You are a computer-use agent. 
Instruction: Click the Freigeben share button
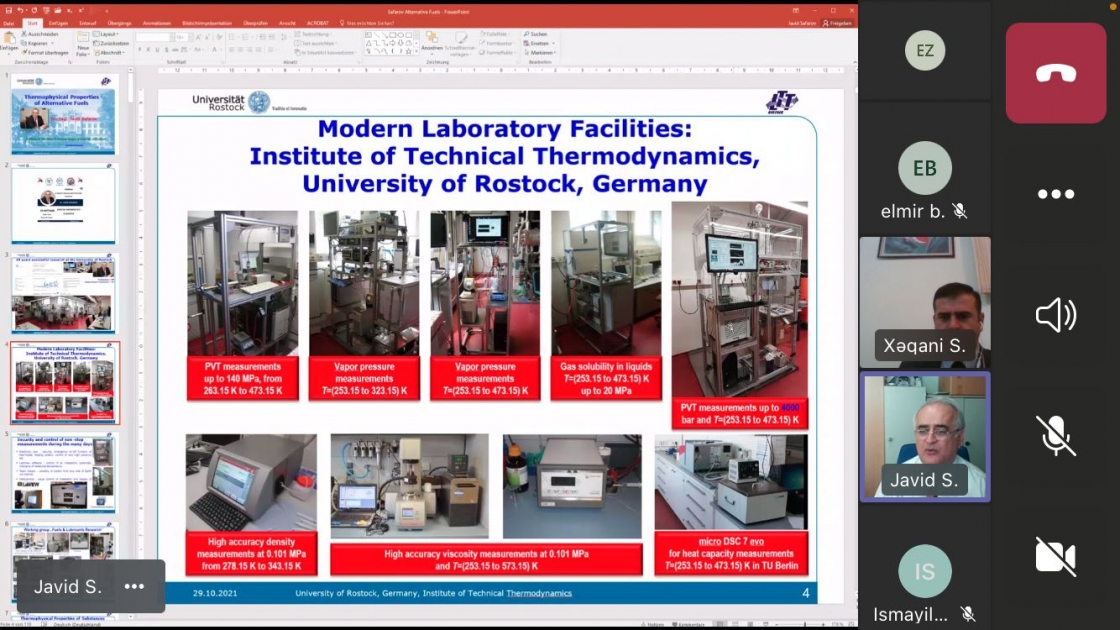click(x=837, y=23)
